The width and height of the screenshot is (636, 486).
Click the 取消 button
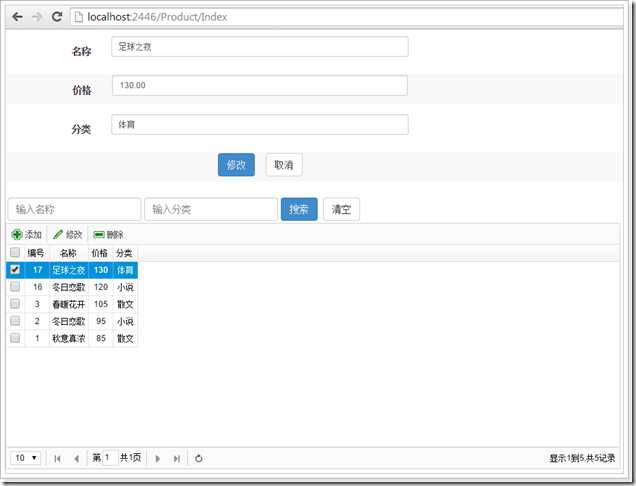[x=284, y=165]
